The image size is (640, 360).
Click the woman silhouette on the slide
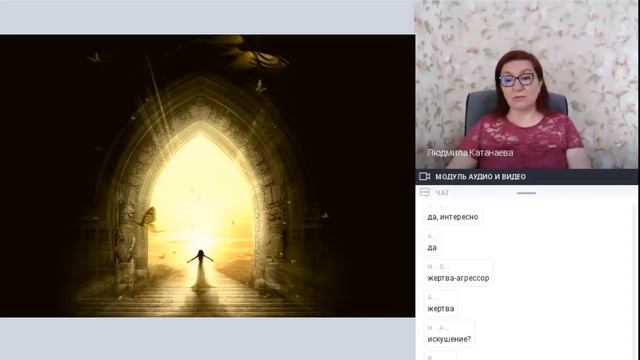[x=200, y=270]
